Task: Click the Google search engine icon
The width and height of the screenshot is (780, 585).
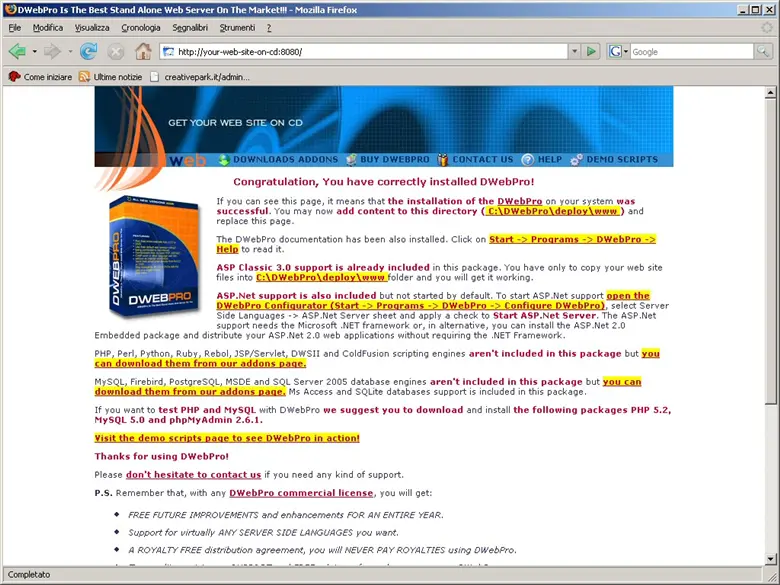Action: pos(615,51)
